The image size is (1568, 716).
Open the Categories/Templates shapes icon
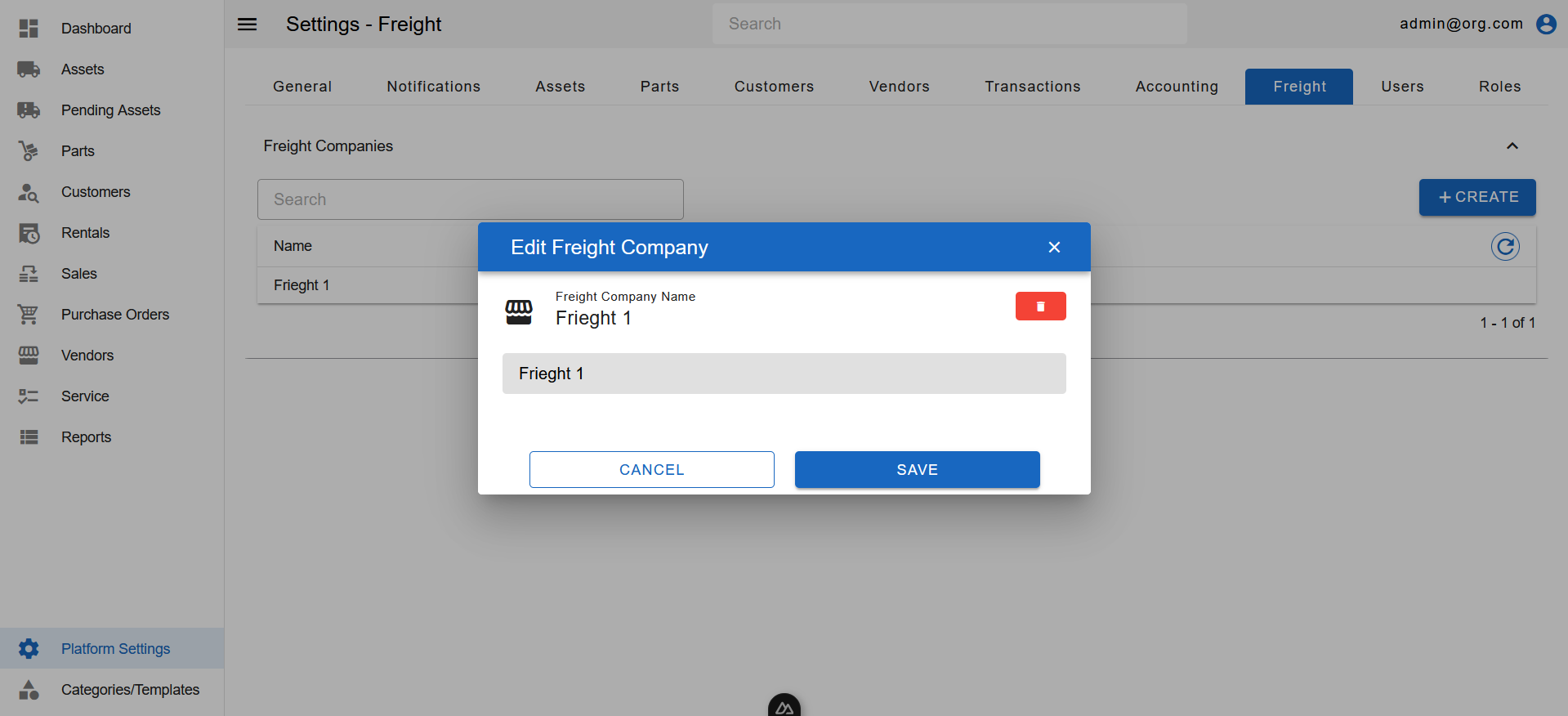29,690
